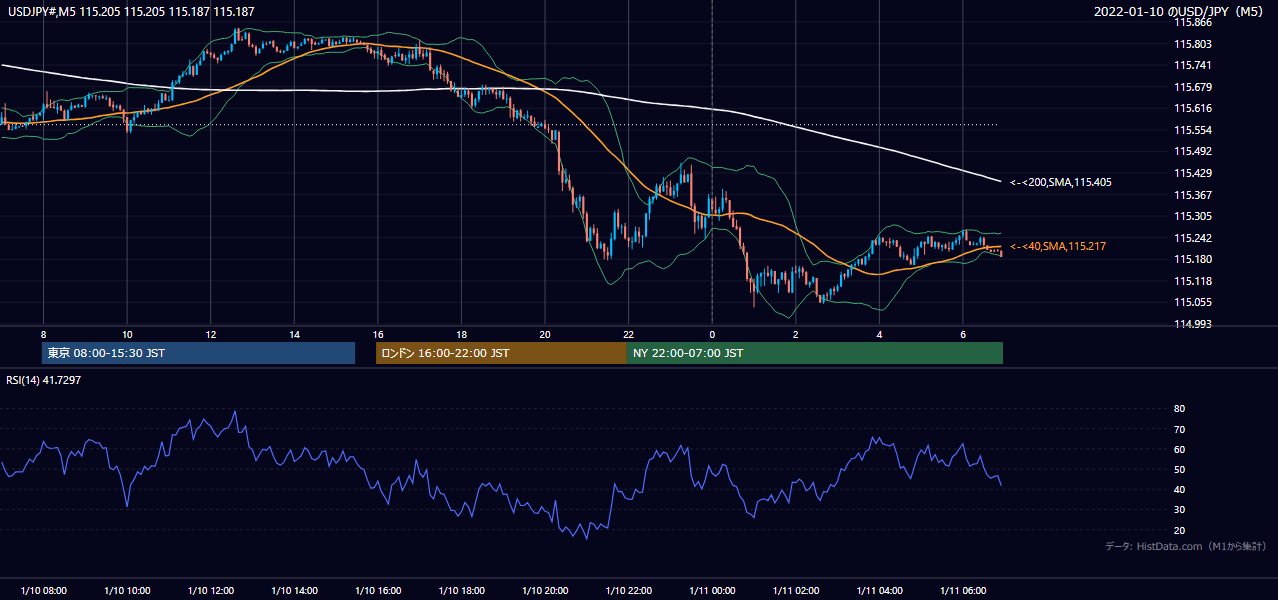This screenshot has width=1278, height=600.
Task: Click the 1/10 22:00 bottom time label
Action: coord(628,591)
